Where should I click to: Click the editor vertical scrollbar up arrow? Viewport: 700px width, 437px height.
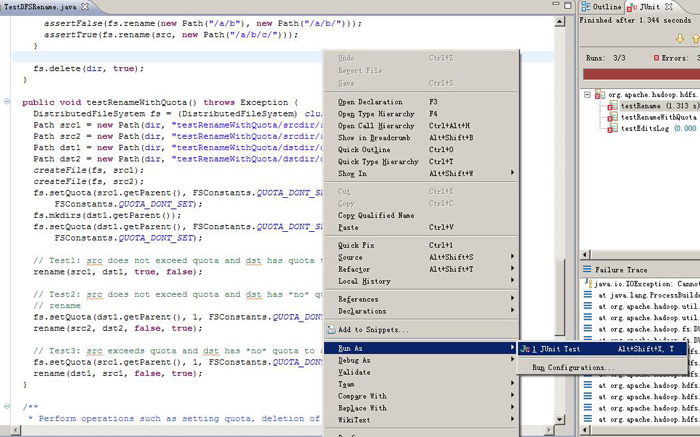tap(560, 21)
